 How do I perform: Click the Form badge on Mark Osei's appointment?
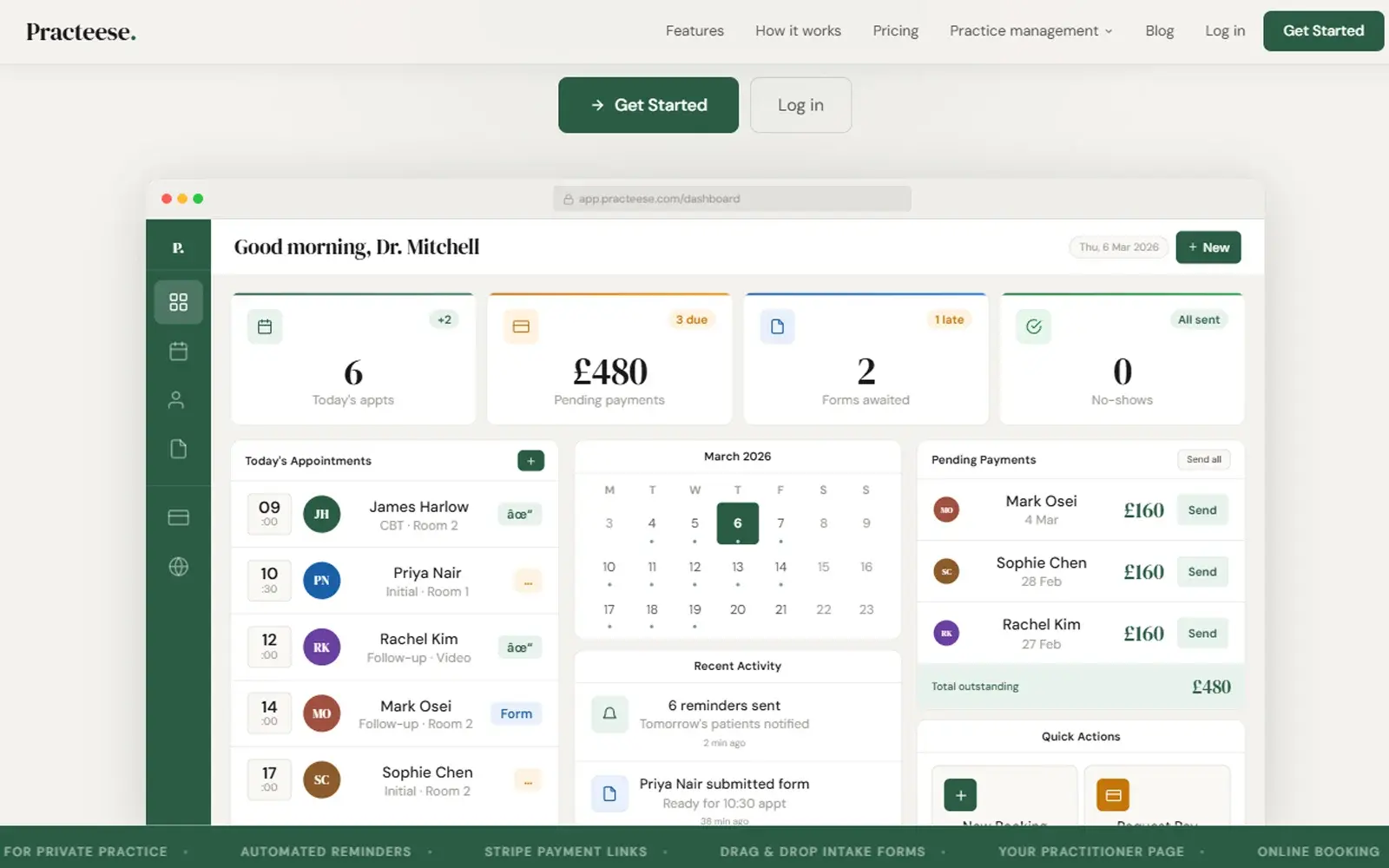(x=516, y=713)
